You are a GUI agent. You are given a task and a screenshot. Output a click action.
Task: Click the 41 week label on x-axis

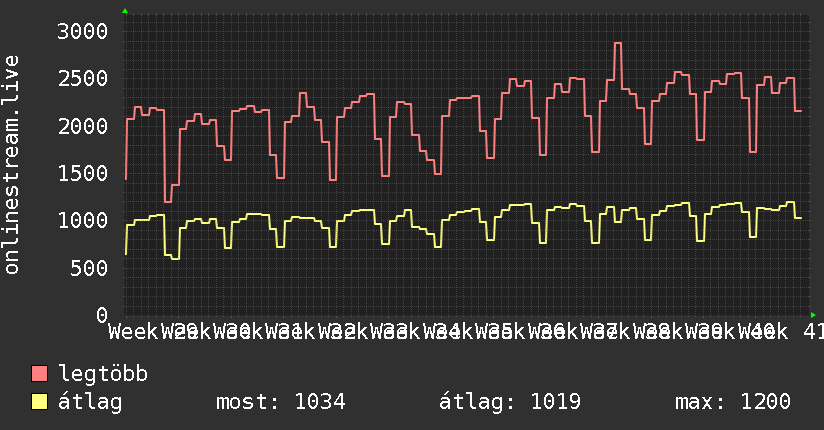[813, 332]
